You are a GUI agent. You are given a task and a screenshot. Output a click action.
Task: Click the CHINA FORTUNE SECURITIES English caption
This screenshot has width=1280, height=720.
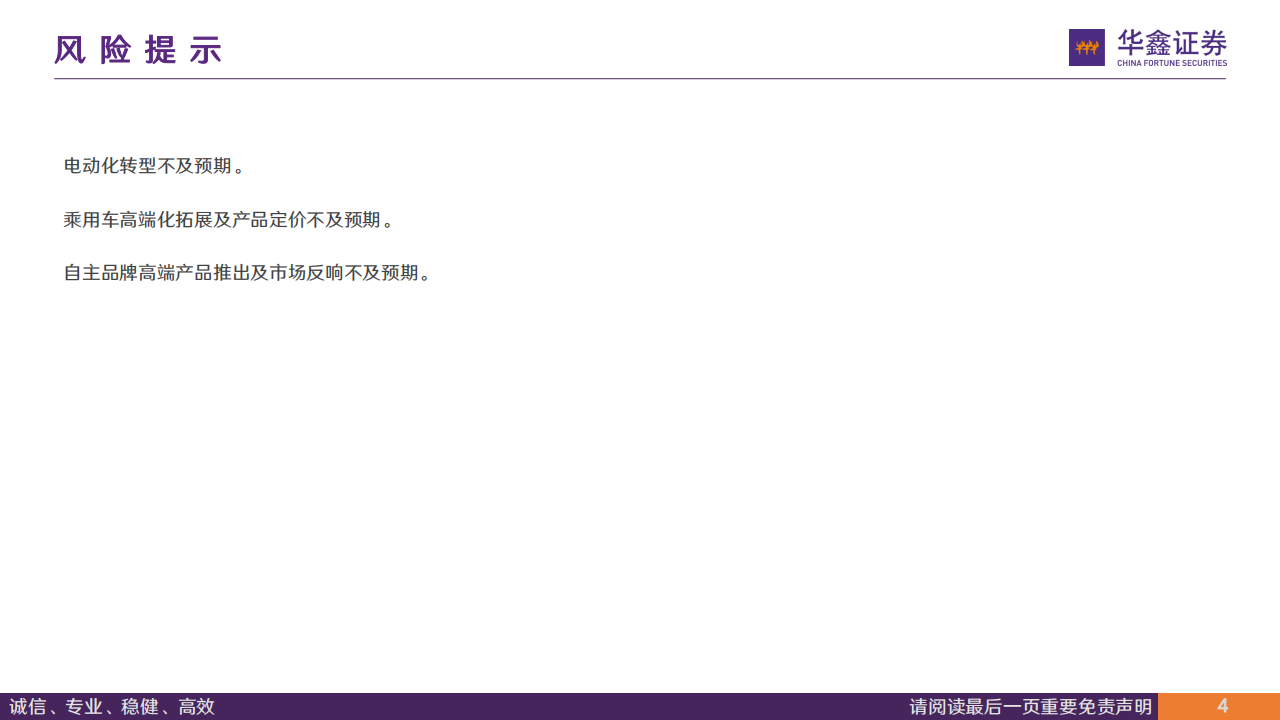(x=1172, y=63)
